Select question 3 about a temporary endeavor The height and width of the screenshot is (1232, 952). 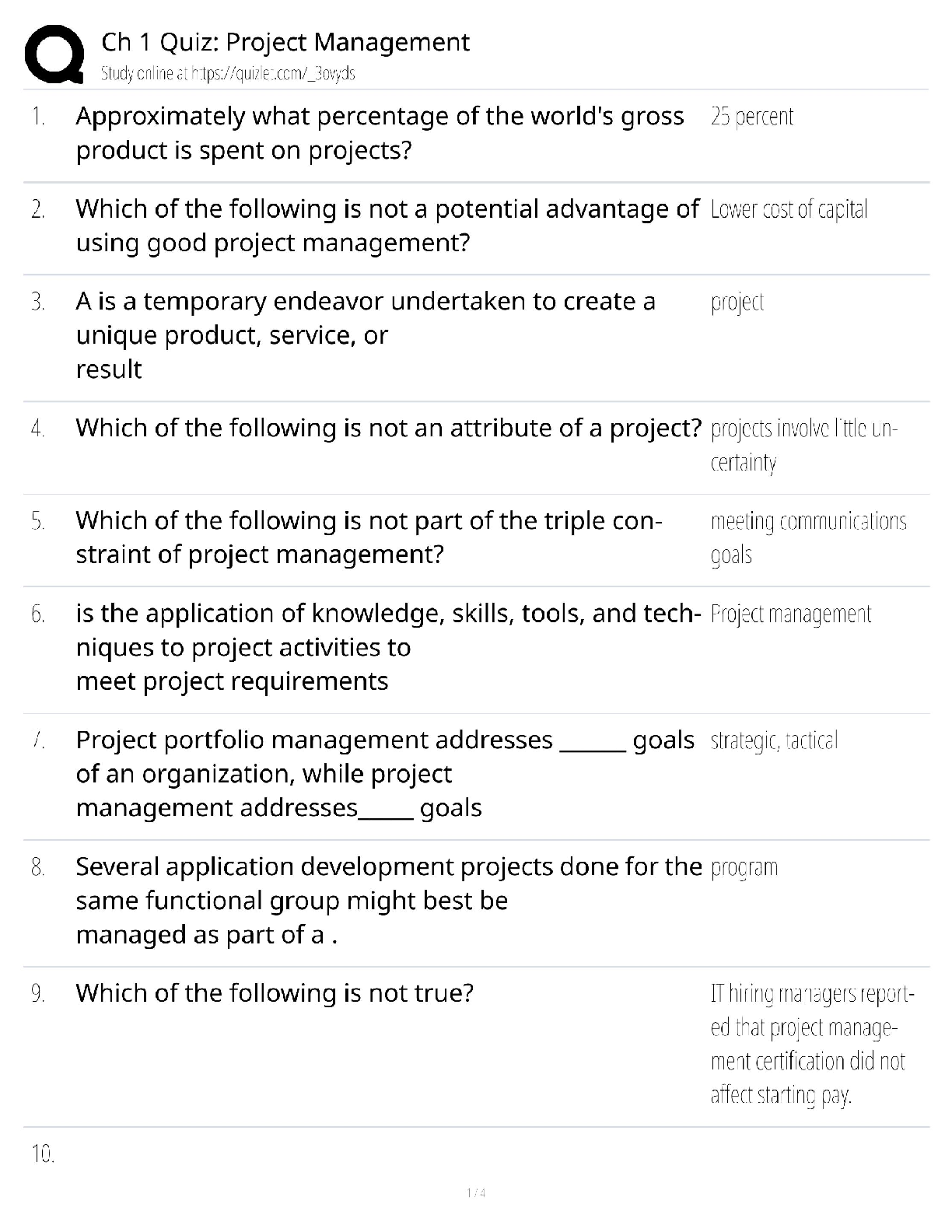366,334
